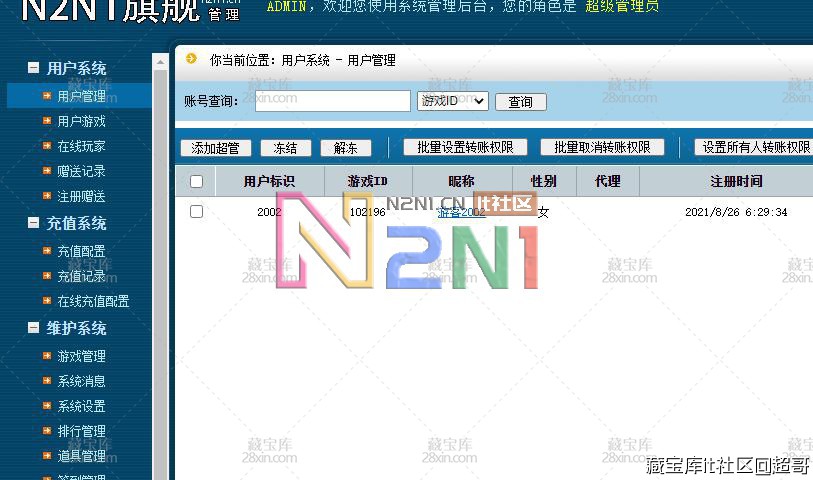The width and height of the screenshot is (813, 480).
Task: Click the icon beside 用户游戏 in sidebar
Action: (47, 121)
